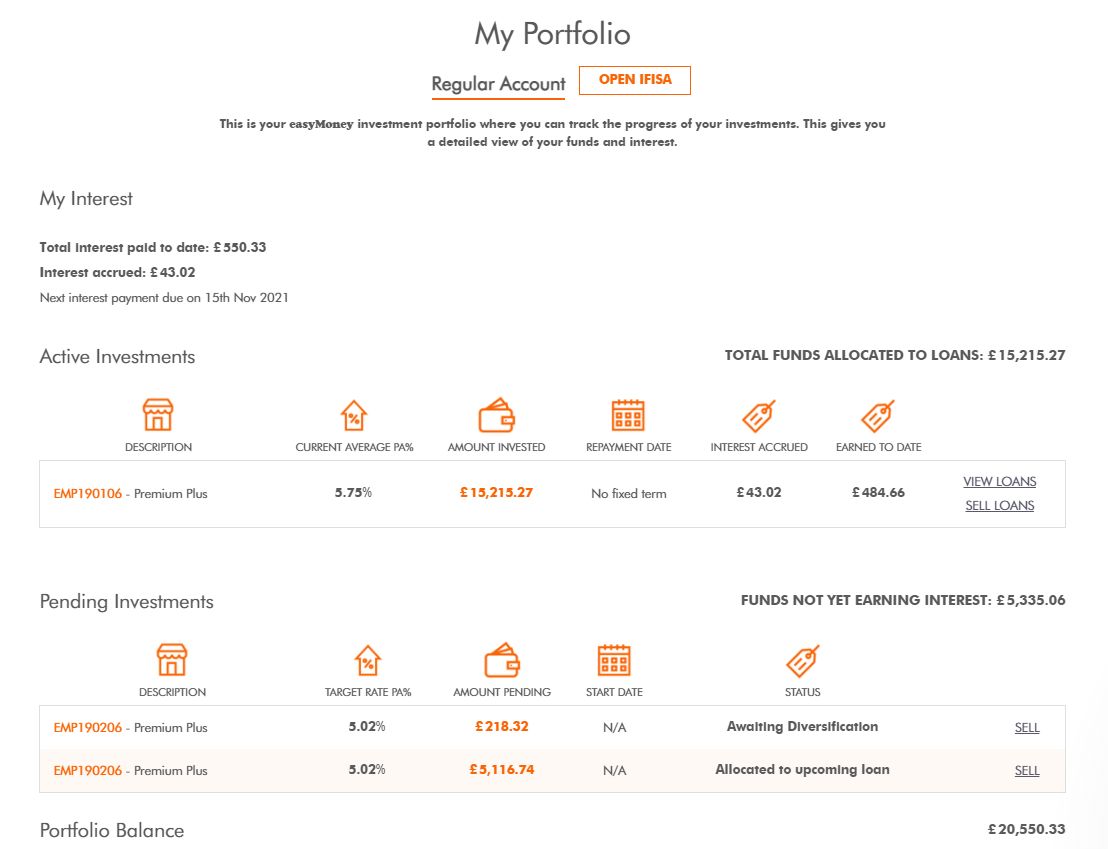This screenshot has width=1108, height=849.
Task: Open EMP190206 in the £5,116.74 row
Action: tap(88, 771)
